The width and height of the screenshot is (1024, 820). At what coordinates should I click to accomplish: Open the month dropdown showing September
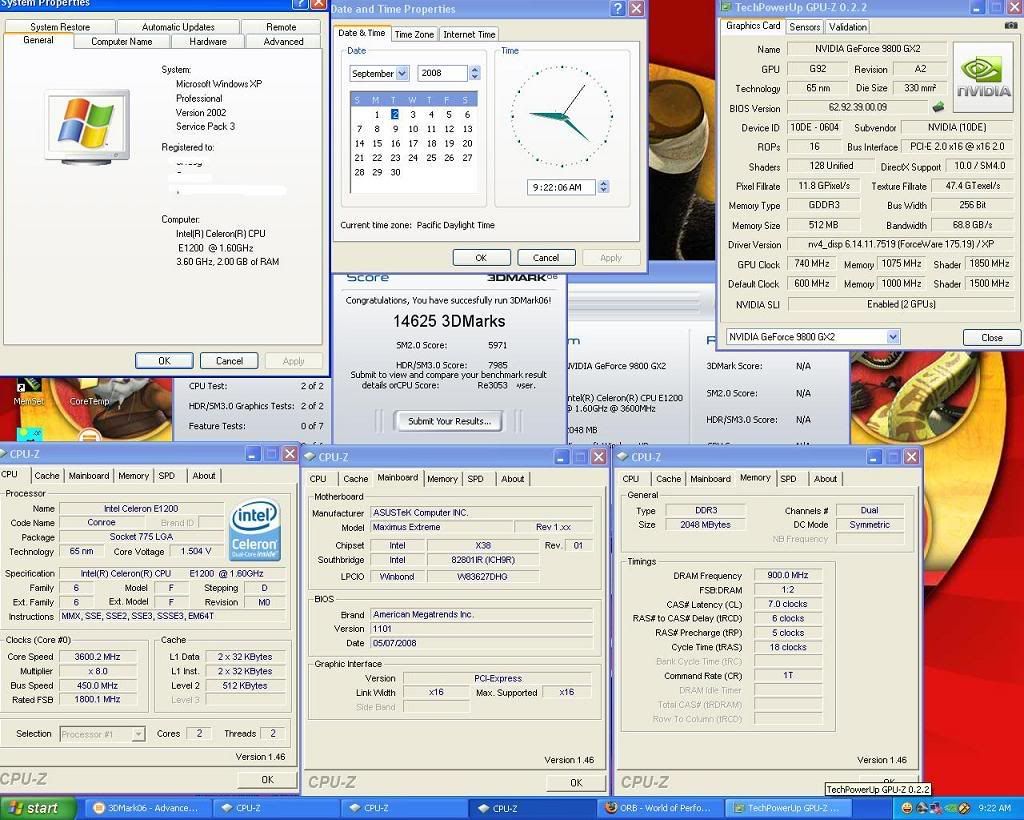pos(402,74)
